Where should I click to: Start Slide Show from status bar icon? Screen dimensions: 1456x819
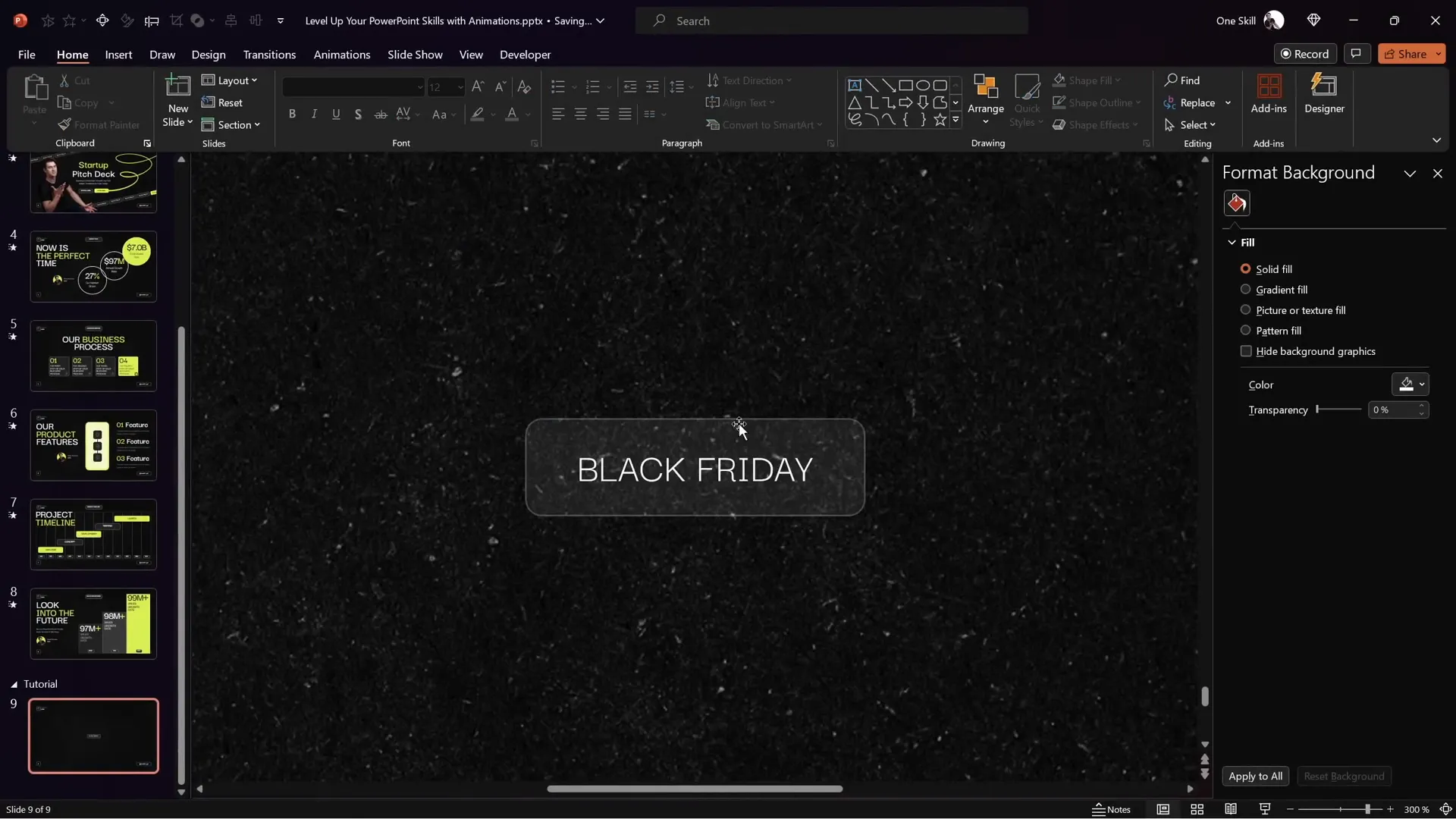pyautogui.click(x=1265, y=809)
